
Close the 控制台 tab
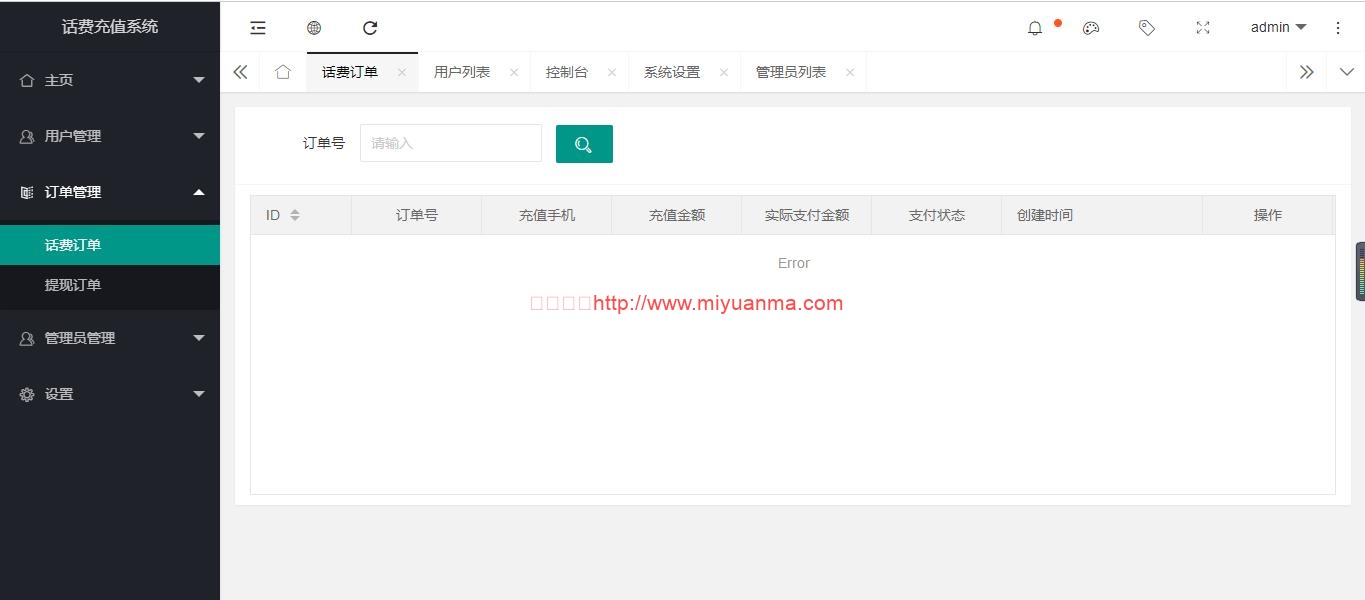coord(612,72)
